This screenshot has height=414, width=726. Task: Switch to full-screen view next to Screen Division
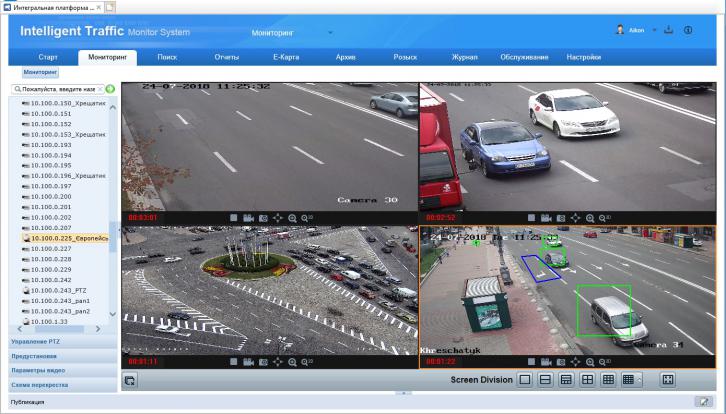pos(667,380)
